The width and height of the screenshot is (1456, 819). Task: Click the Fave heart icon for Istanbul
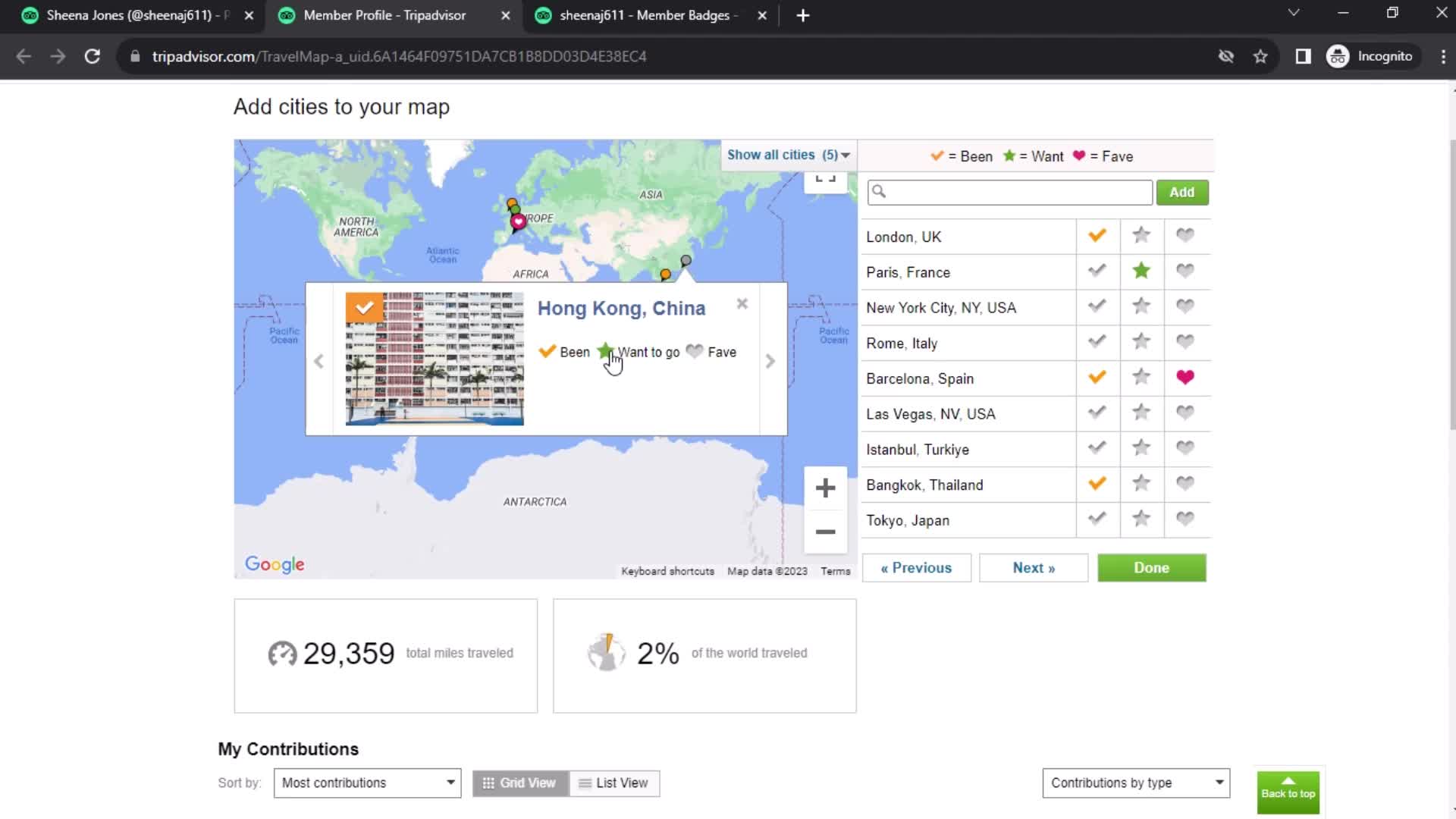tap(1185, 448)
